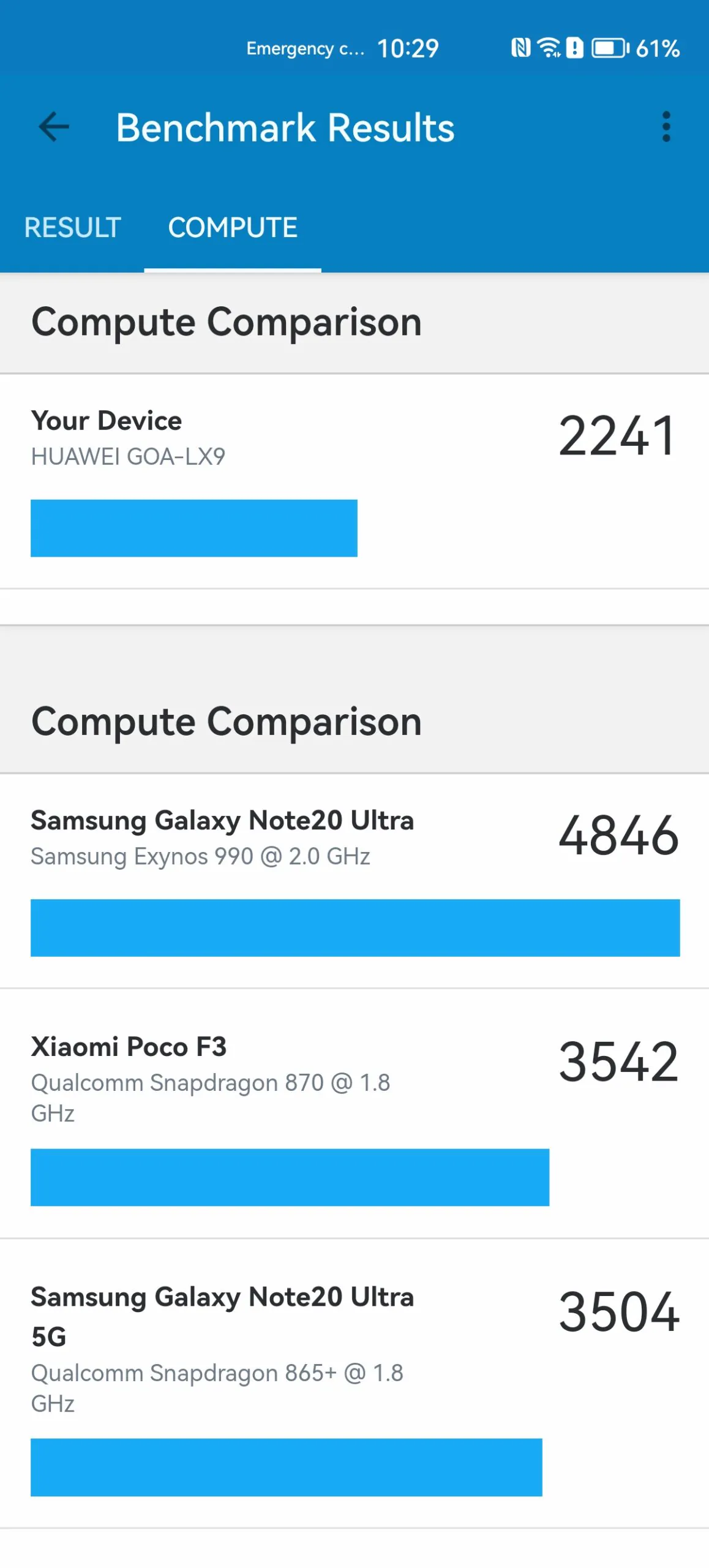Tap the 3504 score value
The height and width of the screenshot is (1568, 709).
click(x=618, y=1312)
